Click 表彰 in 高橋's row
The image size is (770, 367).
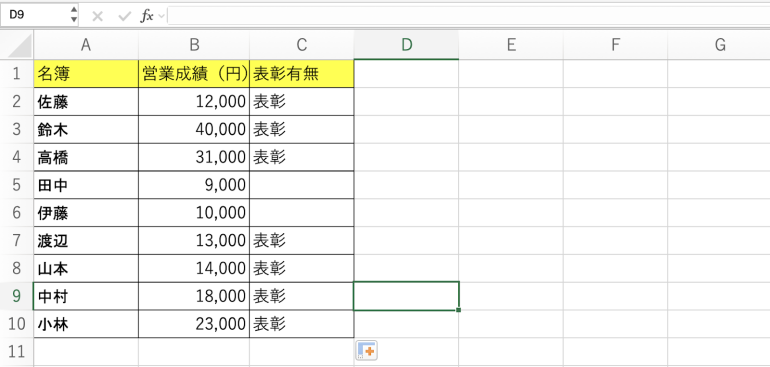[302, 157]
